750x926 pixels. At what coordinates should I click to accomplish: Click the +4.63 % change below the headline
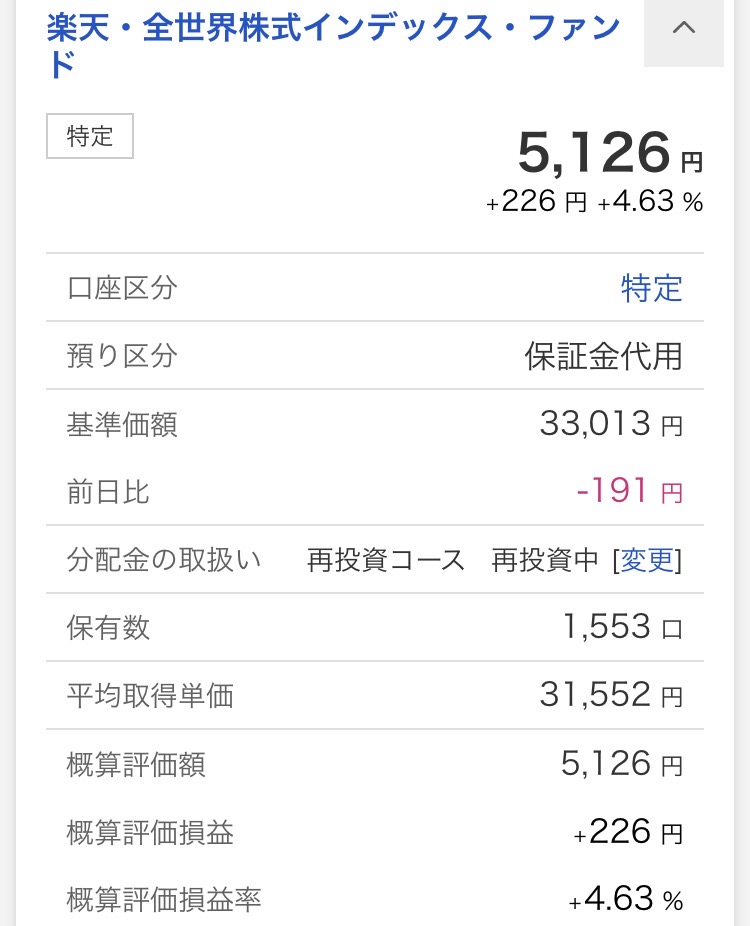650,203
